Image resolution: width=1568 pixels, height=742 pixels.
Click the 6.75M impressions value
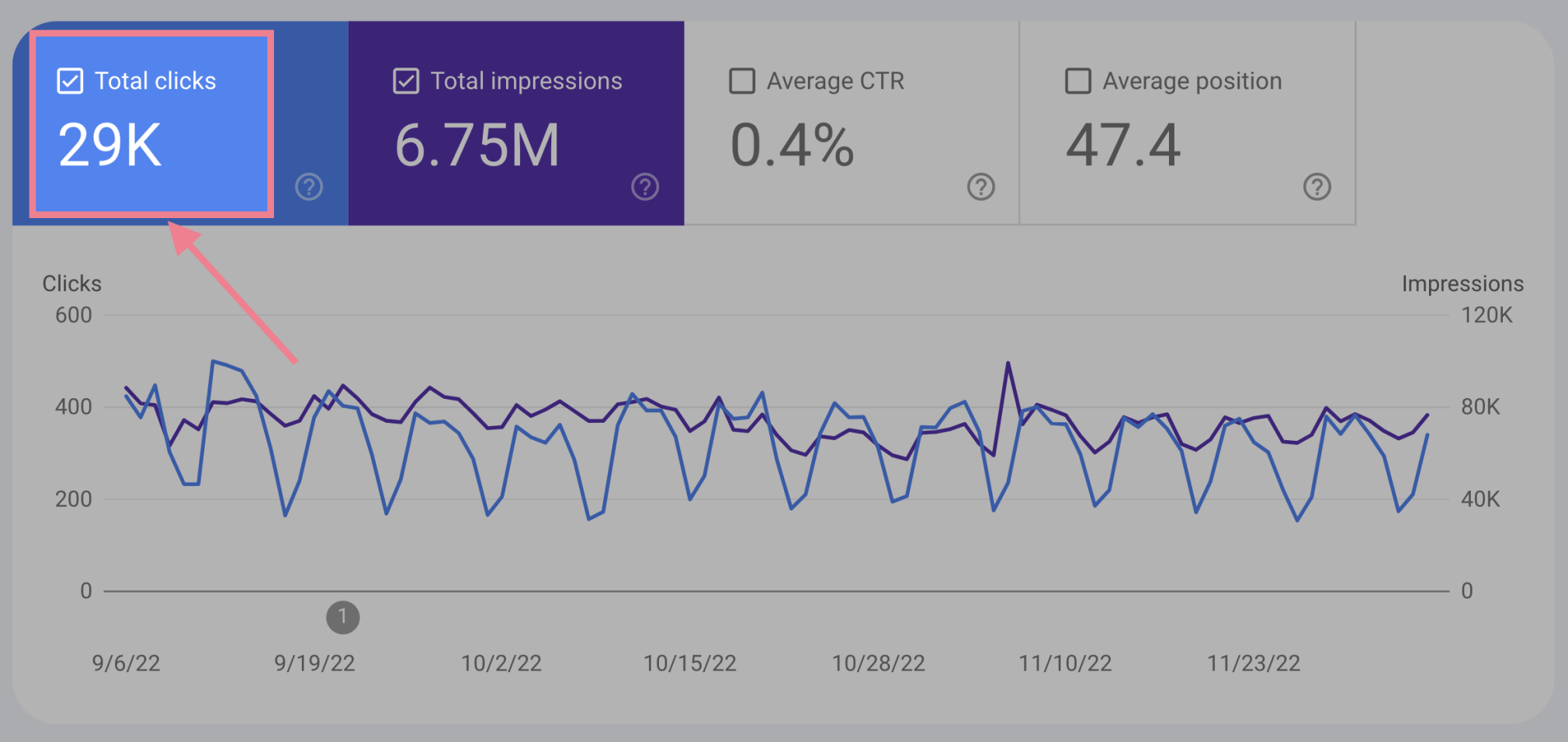coord(478,144)
